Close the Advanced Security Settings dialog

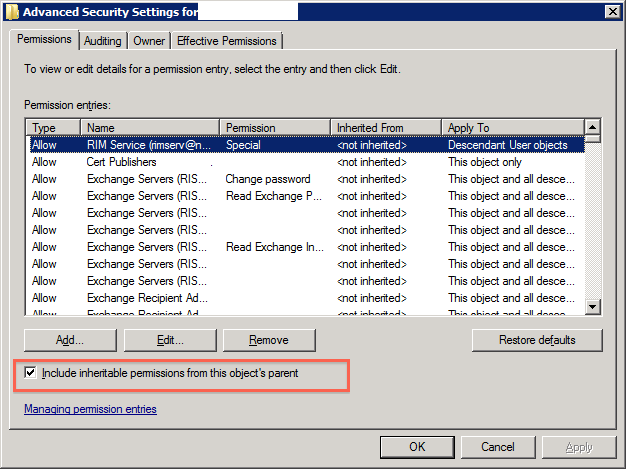[611, 11]
